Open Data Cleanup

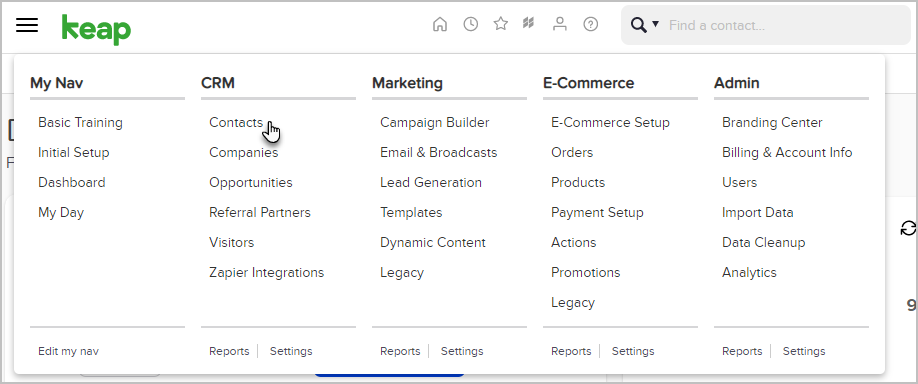click(763, 242)
